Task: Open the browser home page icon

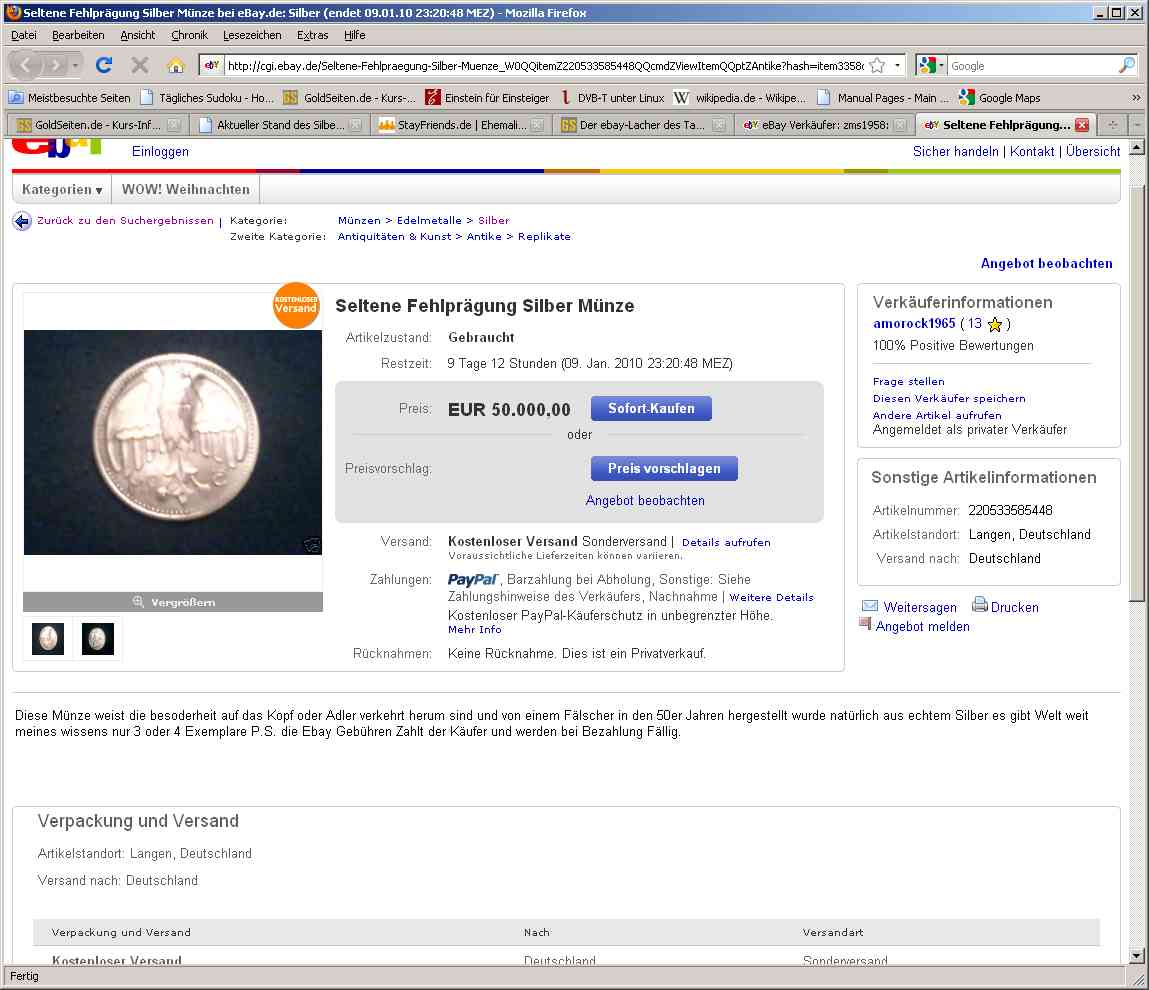Action: point(176,66)
